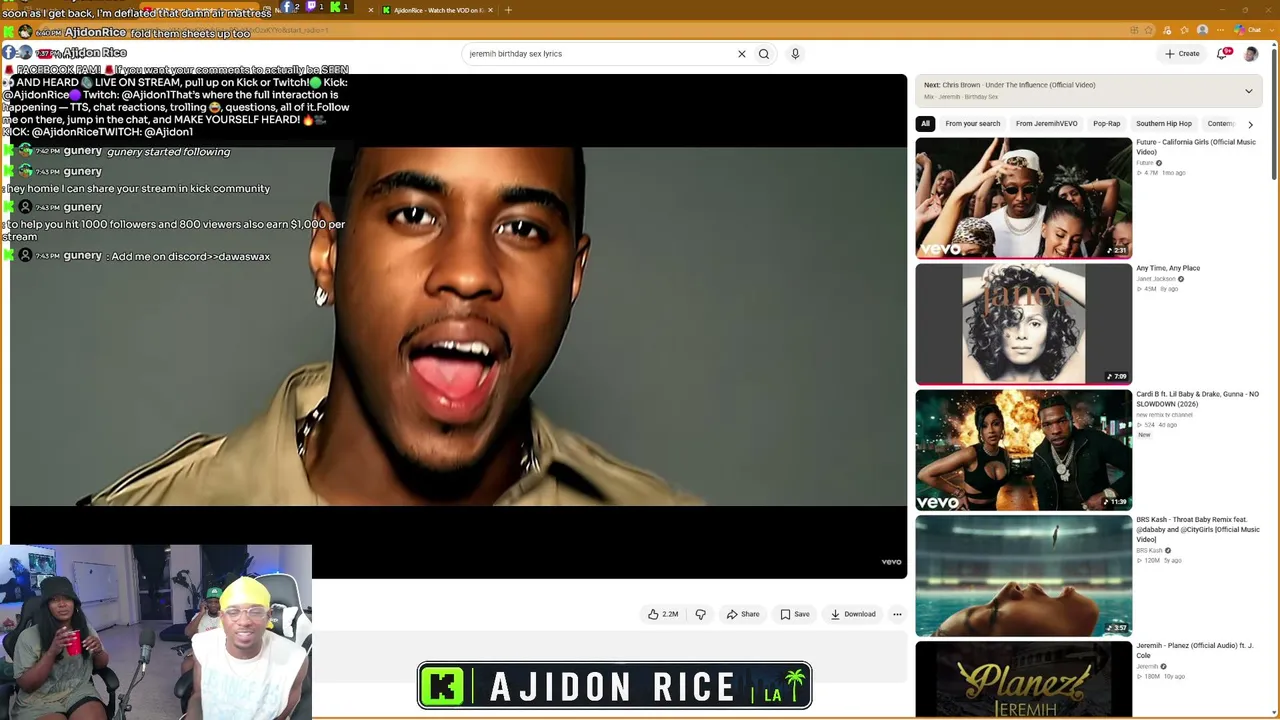Open Jeremih Planez video thumbnail
Screen dimensions: 1280x720
[x=1023, y=679]
